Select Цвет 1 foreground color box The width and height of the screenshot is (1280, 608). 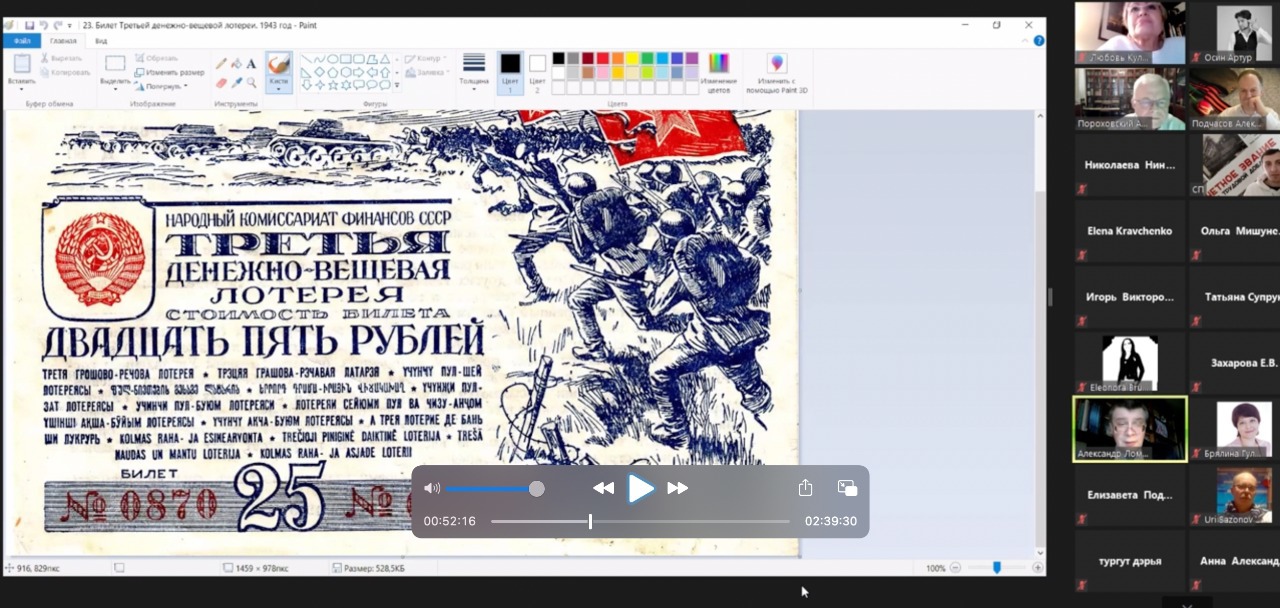click(x=511, y=72)
